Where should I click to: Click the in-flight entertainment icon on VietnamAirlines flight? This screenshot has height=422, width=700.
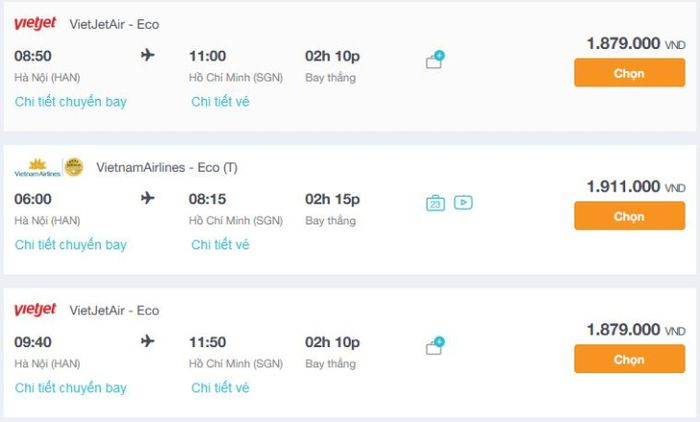pos(462,202)
